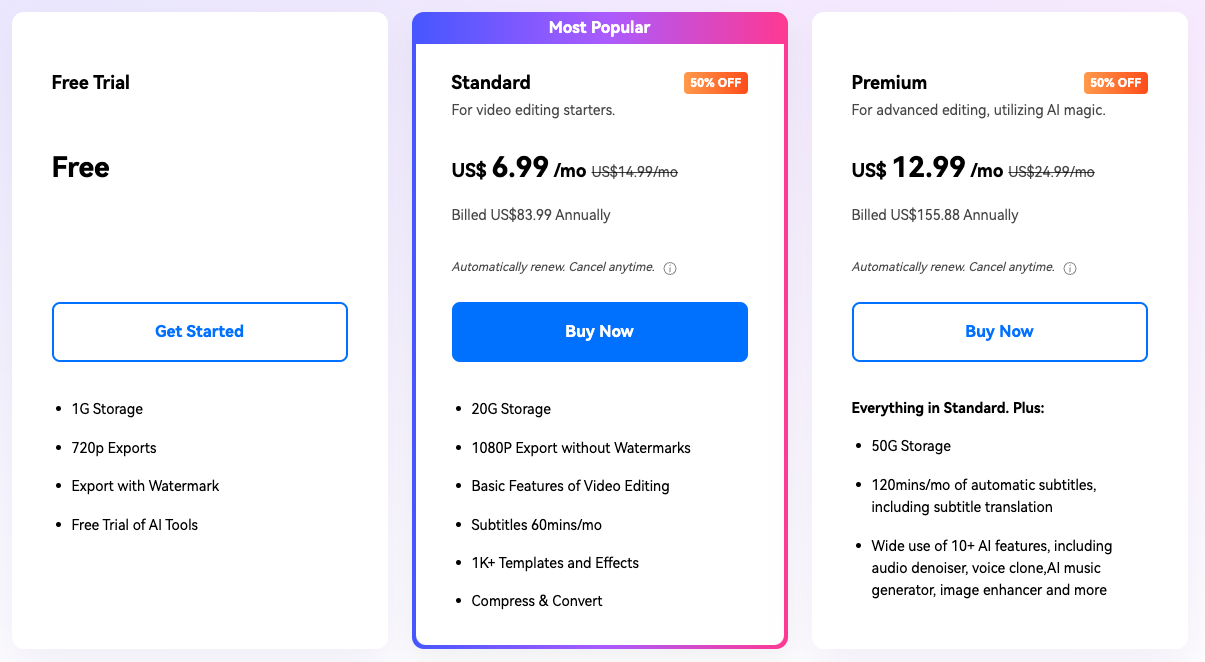
Task: Click Get Started on Free Trial
Action: tap(200, 331)
